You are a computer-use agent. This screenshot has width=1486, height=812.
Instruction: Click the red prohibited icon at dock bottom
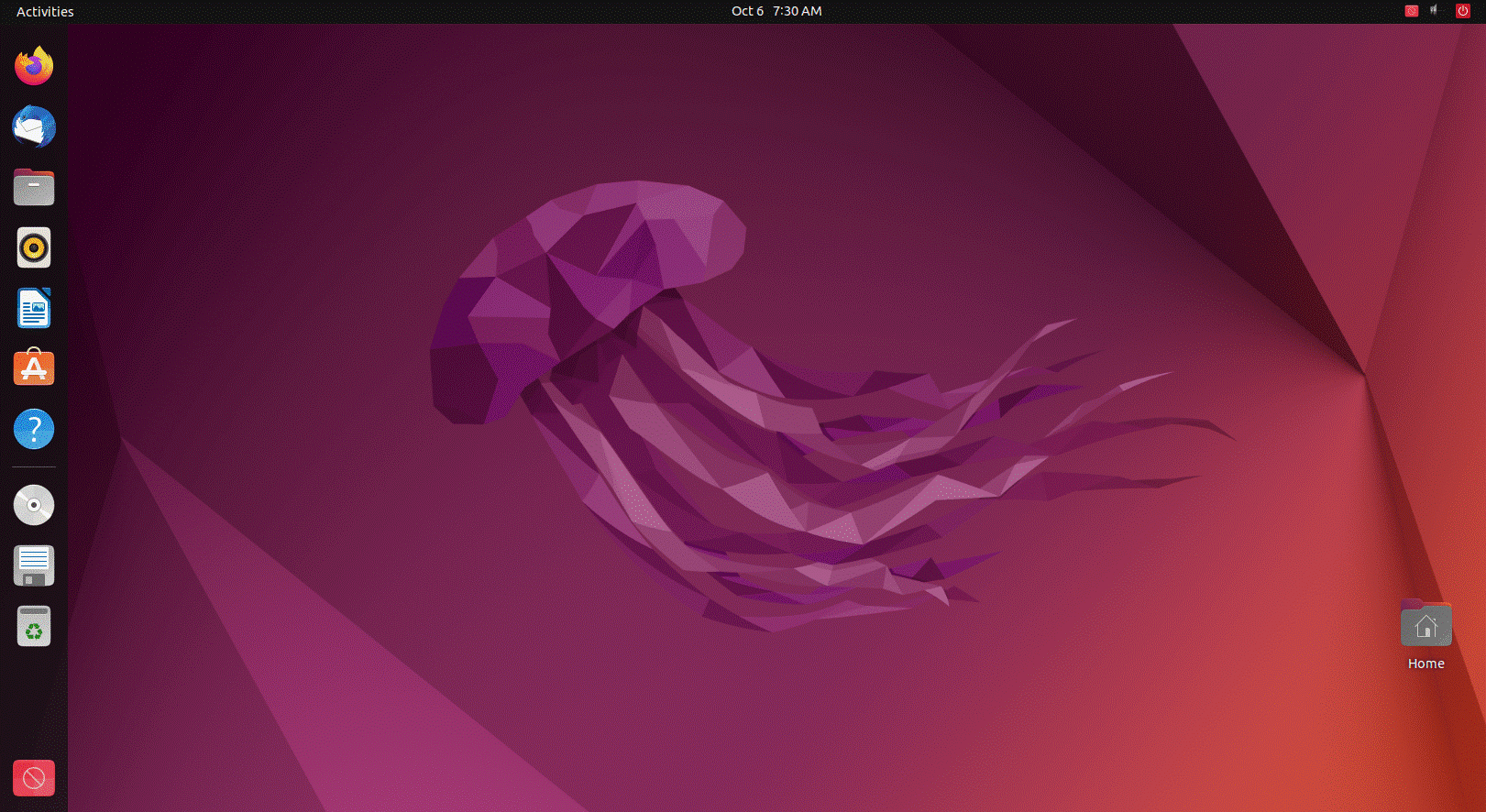point(34,778)
